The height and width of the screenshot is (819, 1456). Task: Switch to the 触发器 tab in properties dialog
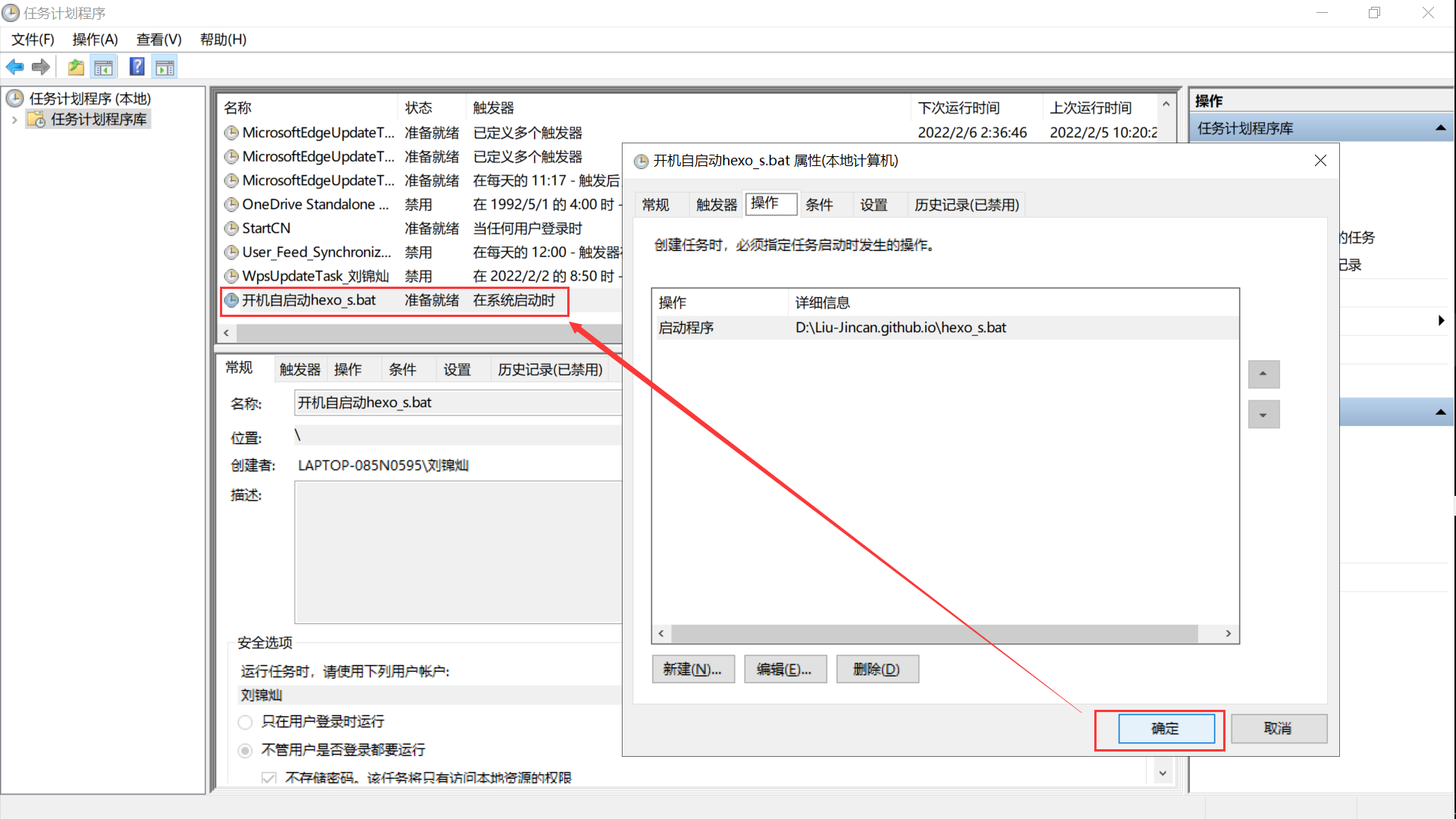716,205
